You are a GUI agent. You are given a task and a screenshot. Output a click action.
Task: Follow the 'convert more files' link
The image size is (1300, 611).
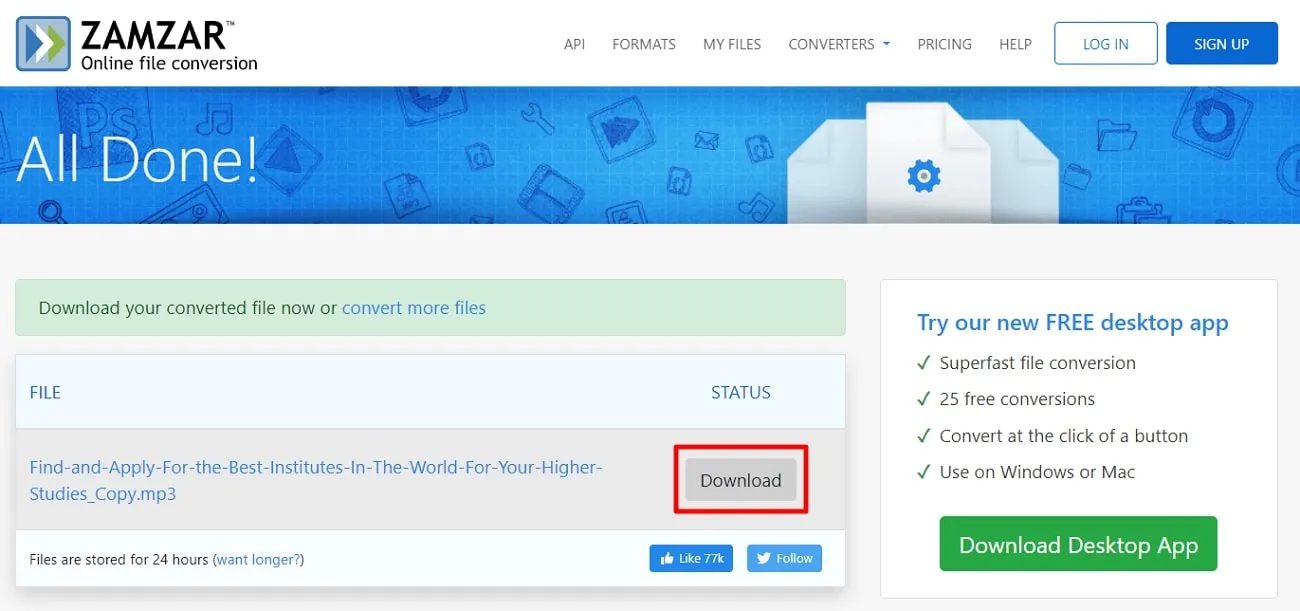pos(414,308)
